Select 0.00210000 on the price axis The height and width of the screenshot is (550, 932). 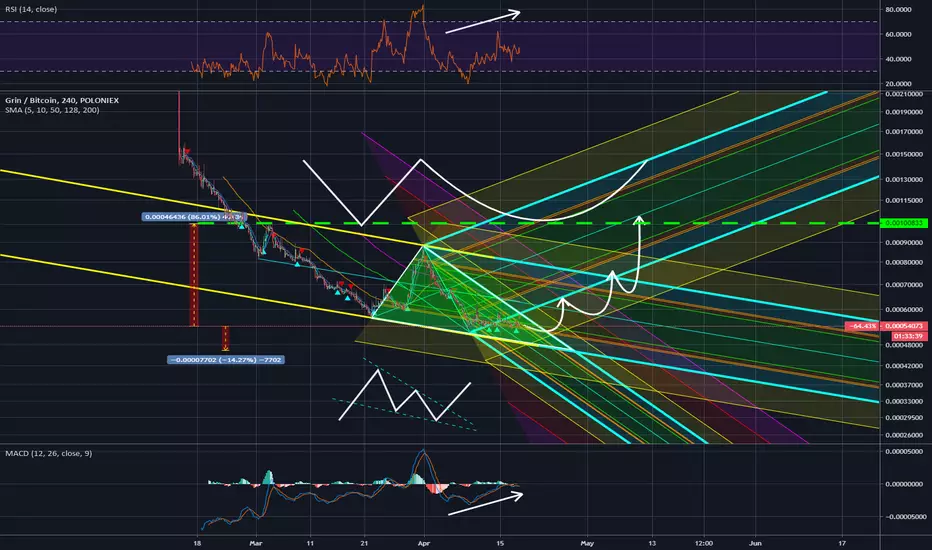tap(904, 94)
